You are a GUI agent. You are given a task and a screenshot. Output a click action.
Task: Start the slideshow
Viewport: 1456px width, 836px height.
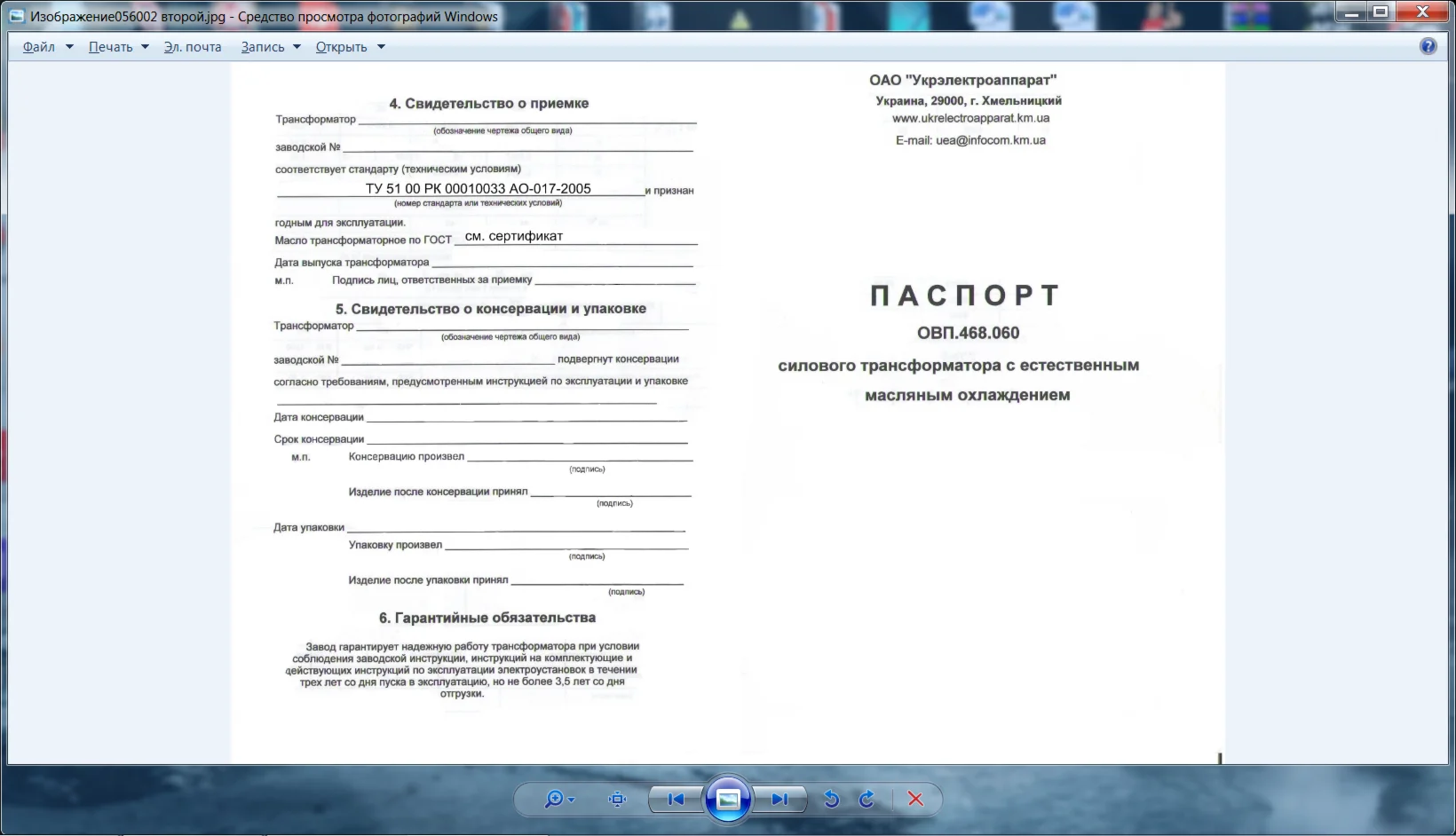tap(728, 799)
